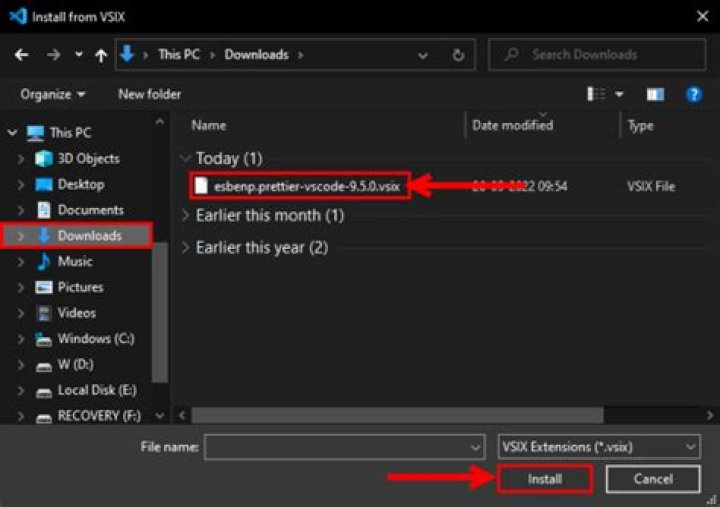This screenshot has width=720, height=507.
Task: Select This PC in the tree
Action: 70,133
